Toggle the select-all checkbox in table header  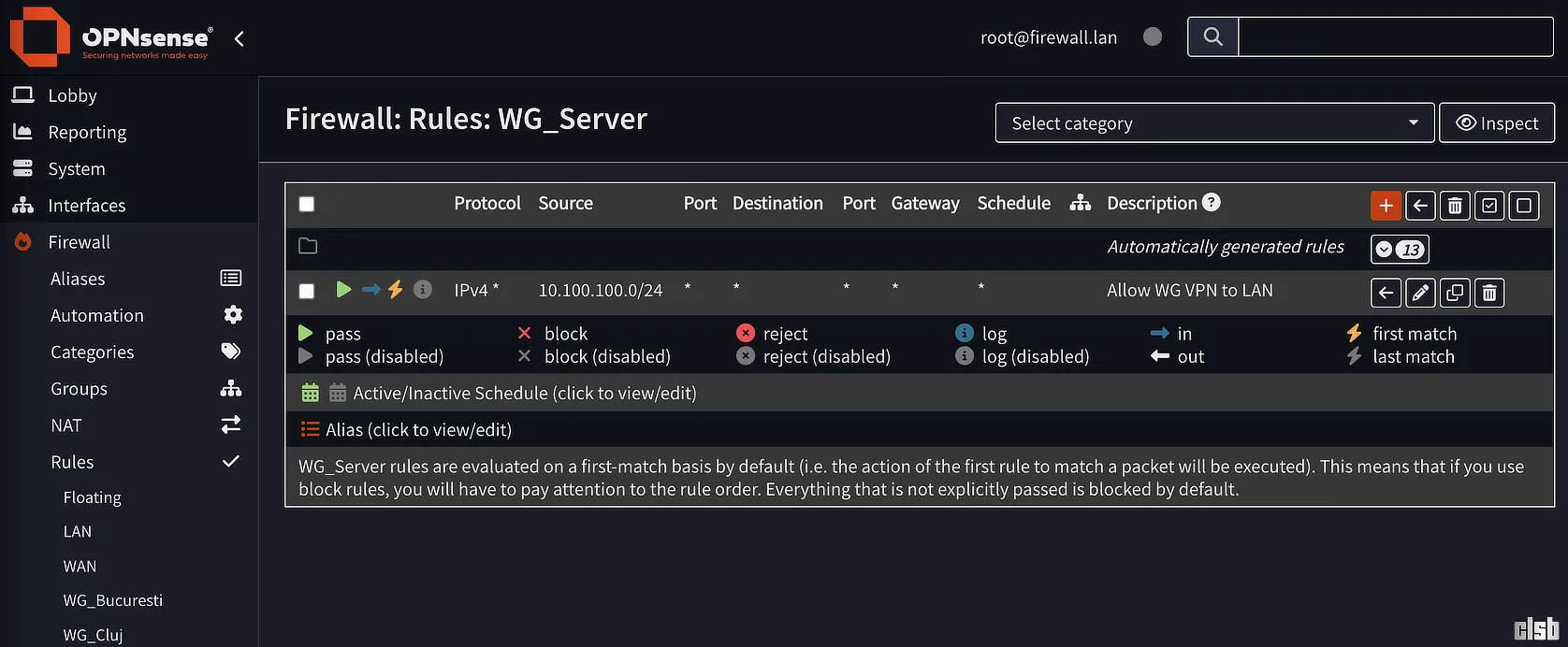point(307,204)
